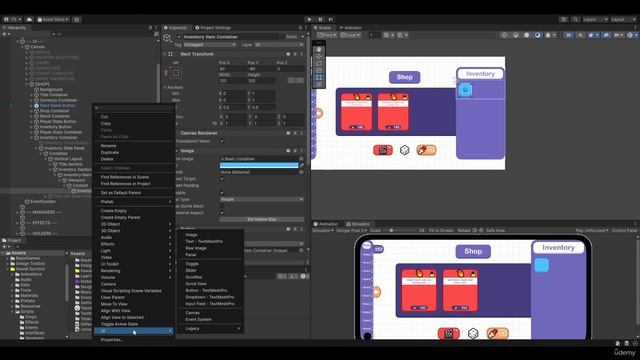
Task: Open the Image Type dropdown set to Simple
Action: click(262, 199)
